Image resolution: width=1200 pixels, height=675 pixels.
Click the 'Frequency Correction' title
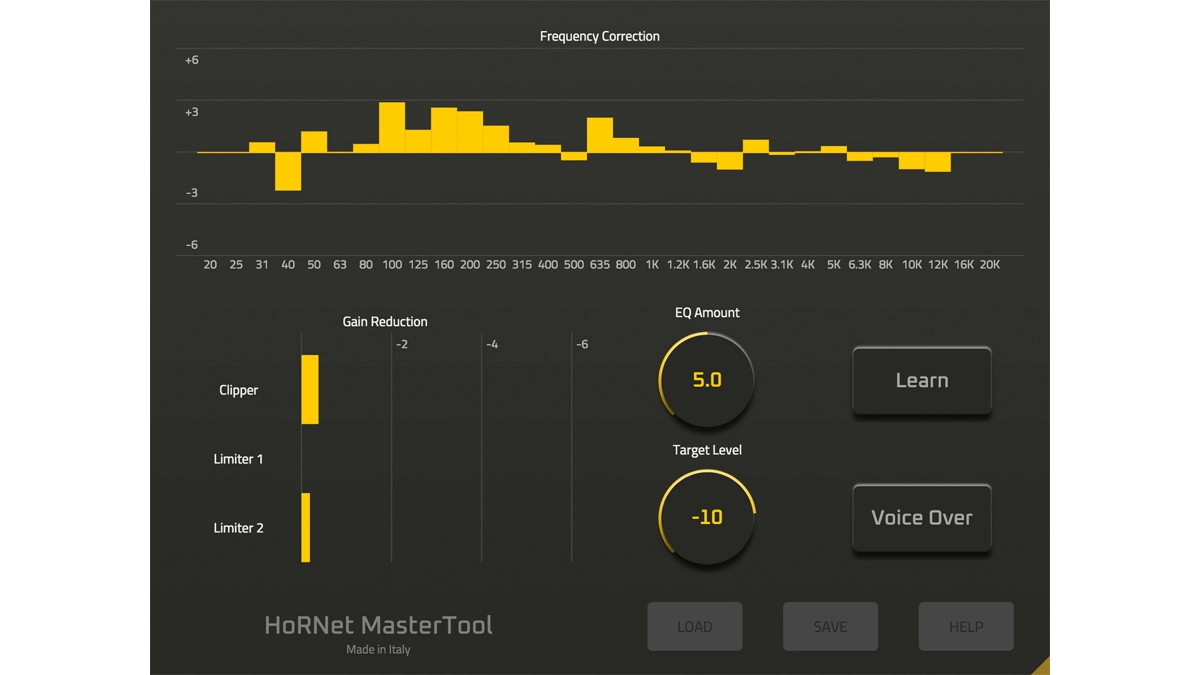click(600, 36)
